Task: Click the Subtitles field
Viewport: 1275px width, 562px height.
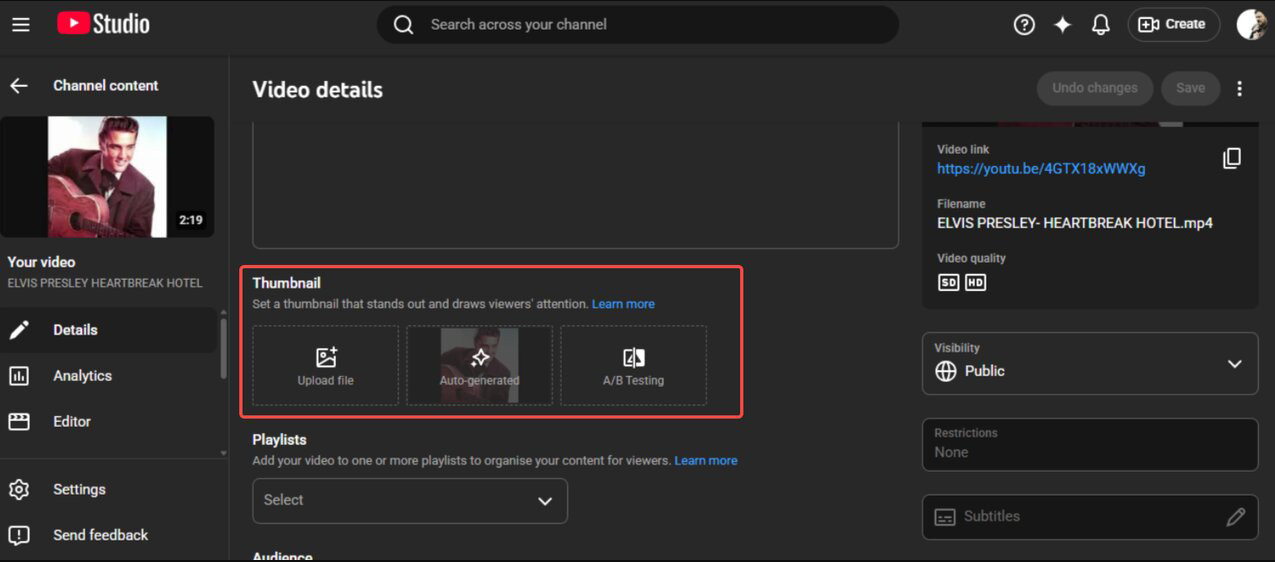Action: (x=1090, y=517)
